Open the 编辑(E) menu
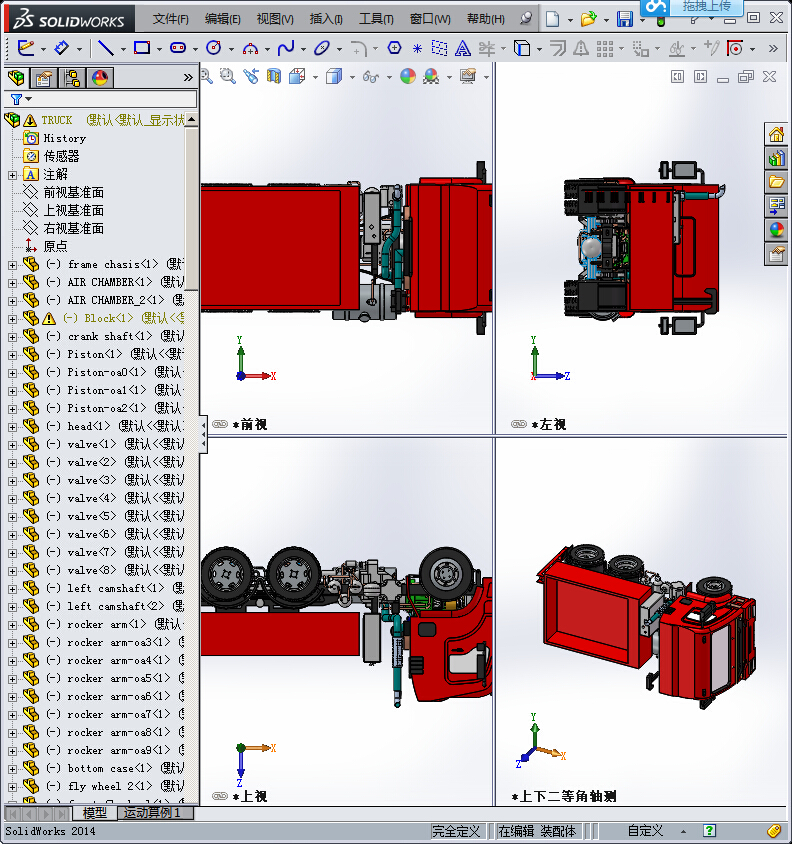792x844 pixels. (222, 19)
